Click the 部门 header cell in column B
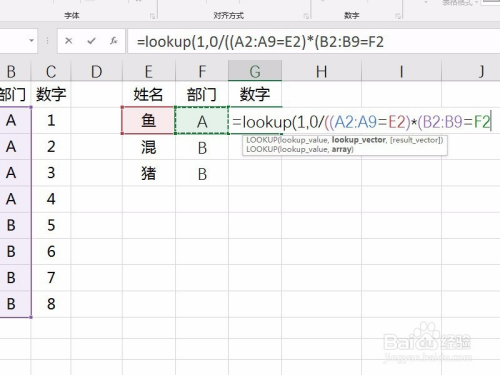The height and width of the screenshot is (375, 500). click(15, 94)
